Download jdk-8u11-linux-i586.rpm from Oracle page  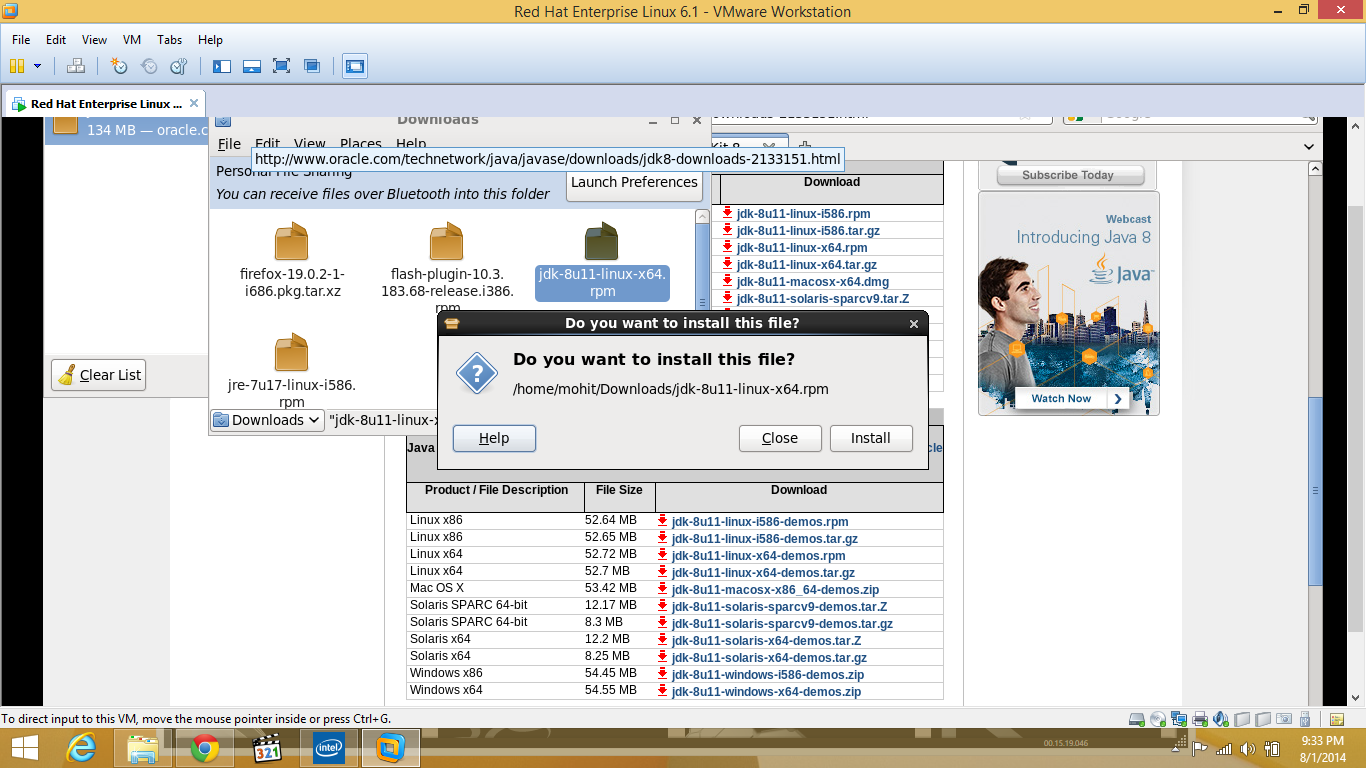(803, 213)
